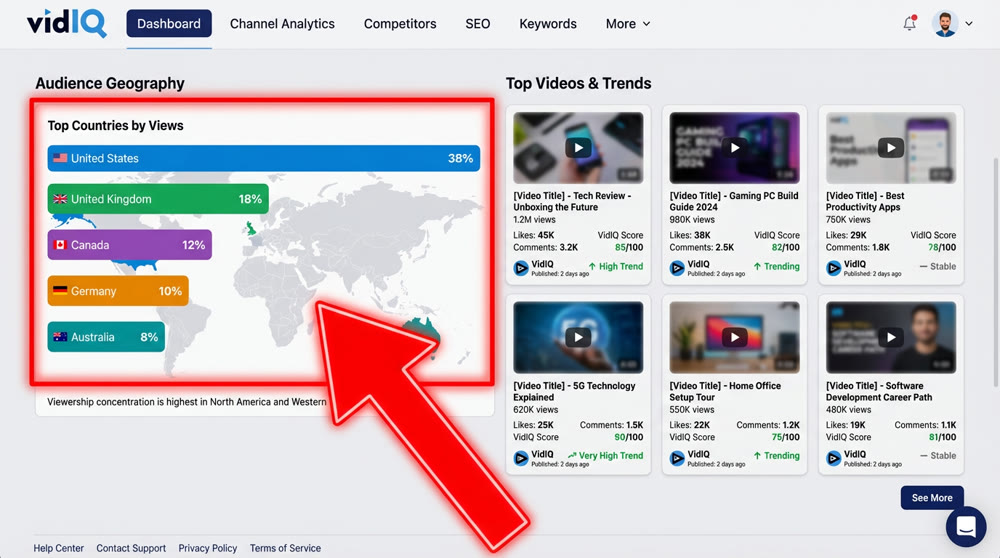Click VidIQ channel icon on Software Development card
Viewport: 1000px width, 558px height.
tap(834, 459)
